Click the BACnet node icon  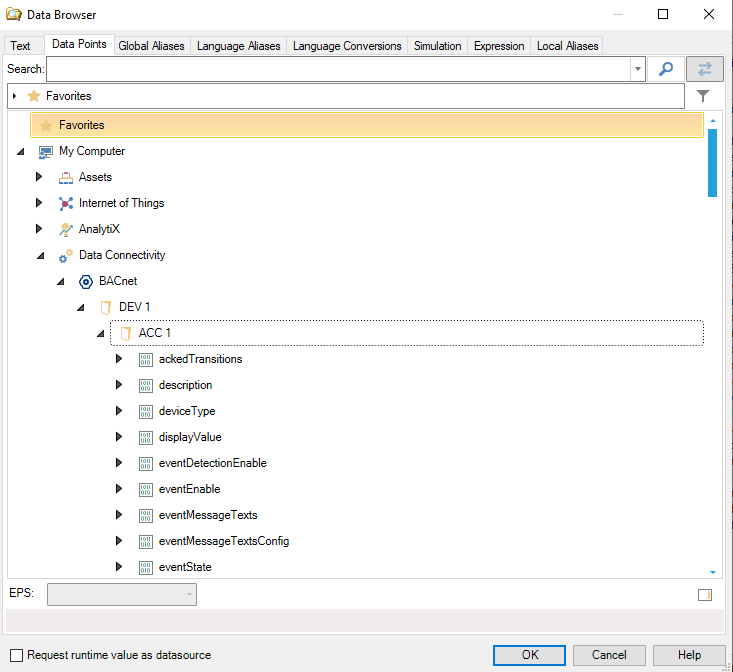86,281
